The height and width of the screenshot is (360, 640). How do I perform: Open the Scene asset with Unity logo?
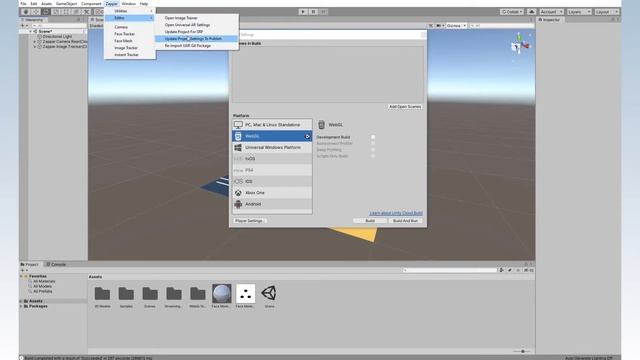(269, 293)
